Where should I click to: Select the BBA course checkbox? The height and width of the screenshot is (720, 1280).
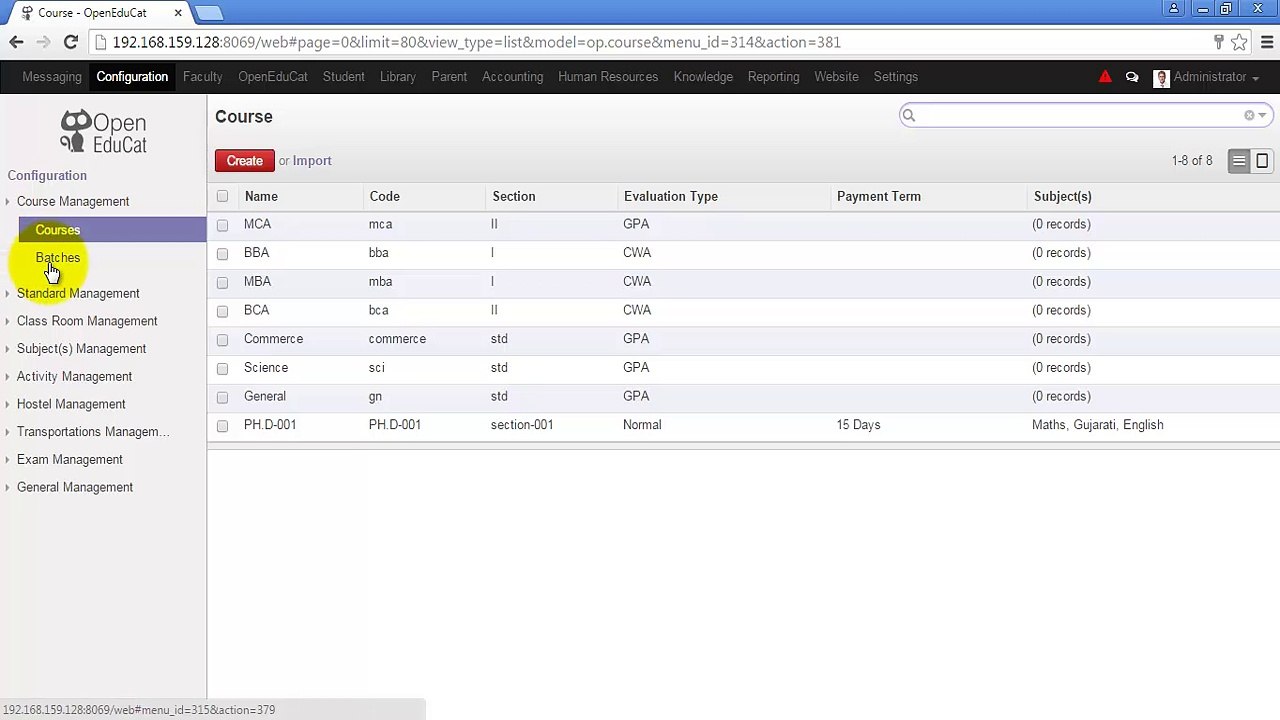tap(222, 254)
